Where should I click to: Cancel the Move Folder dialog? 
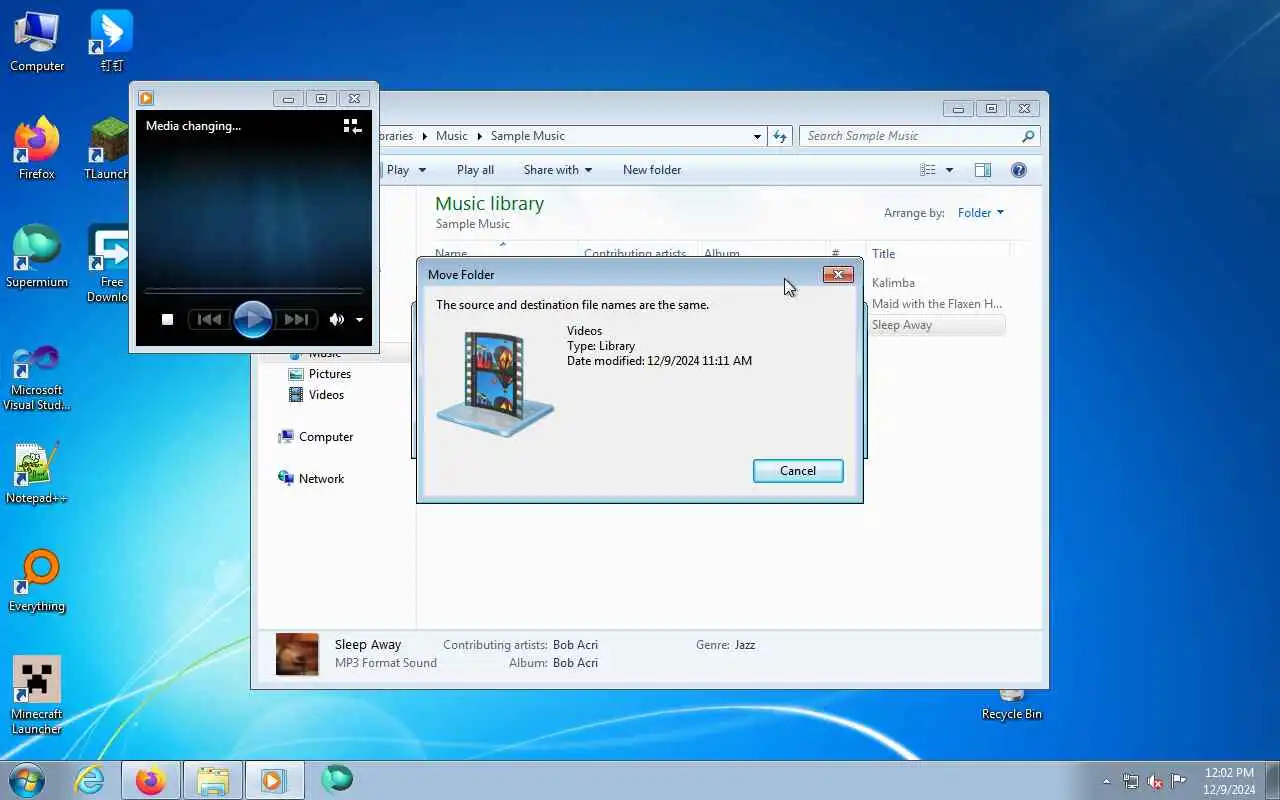(x=798, y=471)
